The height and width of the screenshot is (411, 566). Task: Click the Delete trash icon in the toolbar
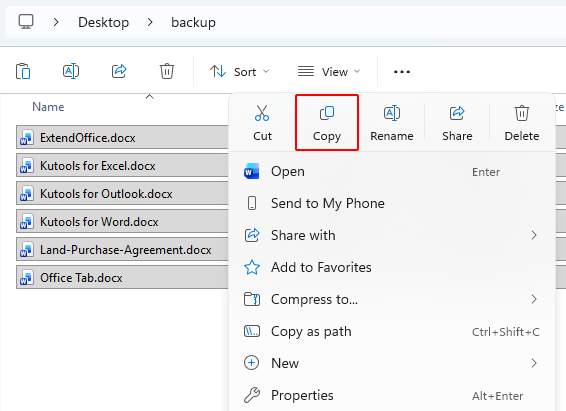(167, 71)
